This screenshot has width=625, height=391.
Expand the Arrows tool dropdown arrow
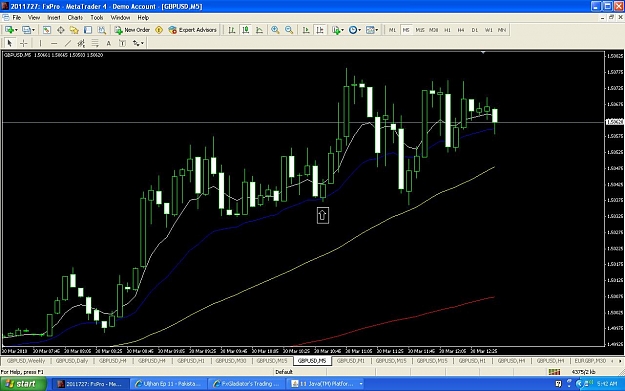click(142, 43)
